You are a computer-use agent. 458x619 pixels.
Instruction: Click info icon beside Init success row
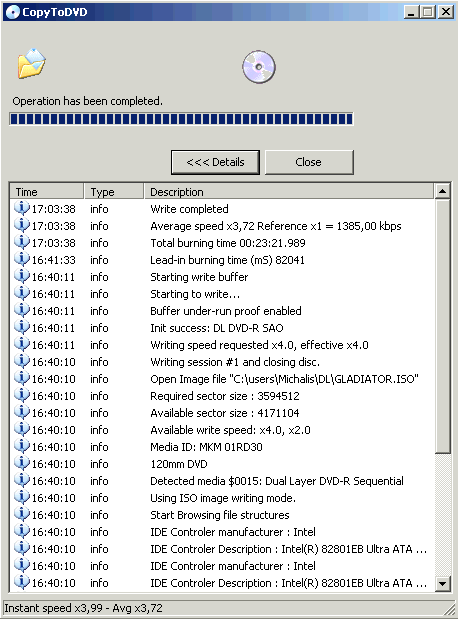click(21, 327)
